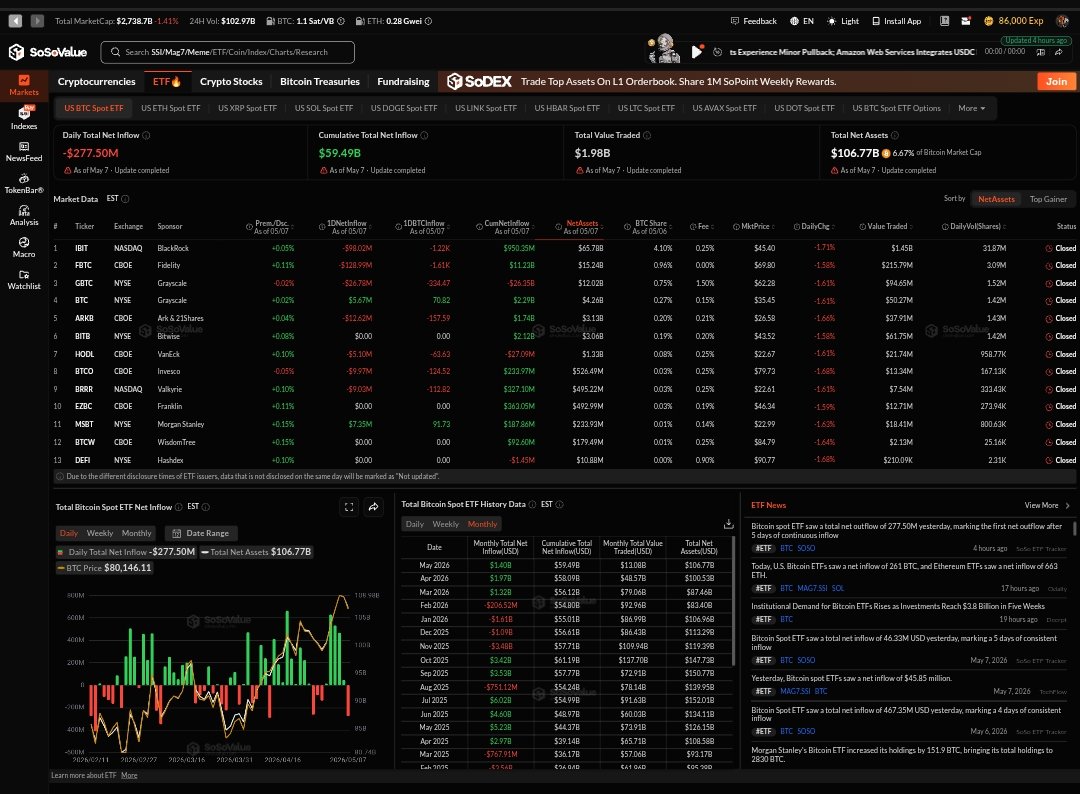Open Watchlist in the sidebar
1080x794 pixels.
pyautogui.click(x=23, y=279)
